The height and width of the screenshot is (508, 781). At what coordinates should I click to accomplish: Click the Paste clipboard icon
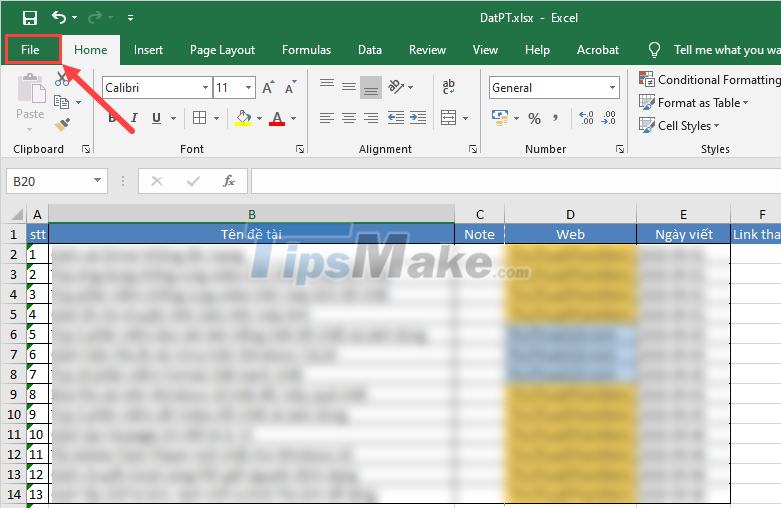(x=30, y=90)
